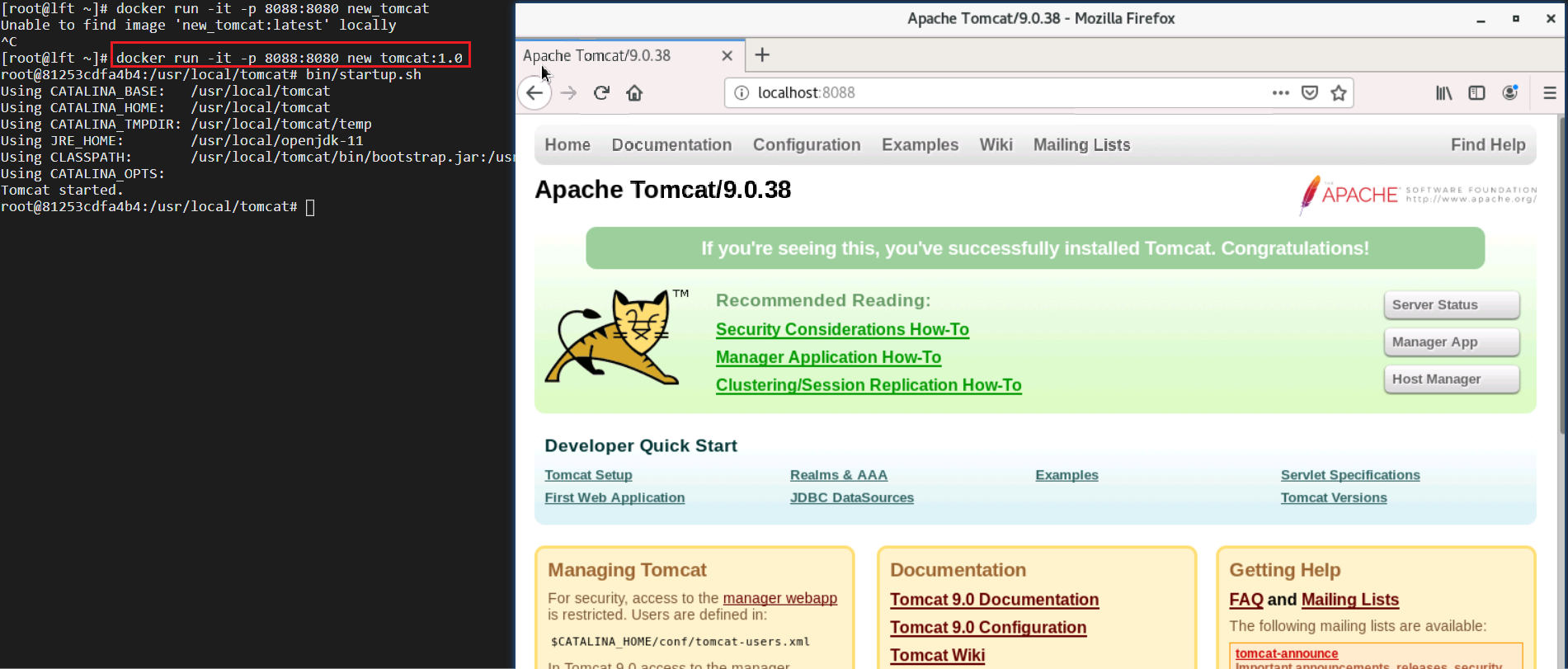Open Tomcat Wiki link
This screenshot has width=1568, height=669.
pyautogui.click(x=937, y=655)
